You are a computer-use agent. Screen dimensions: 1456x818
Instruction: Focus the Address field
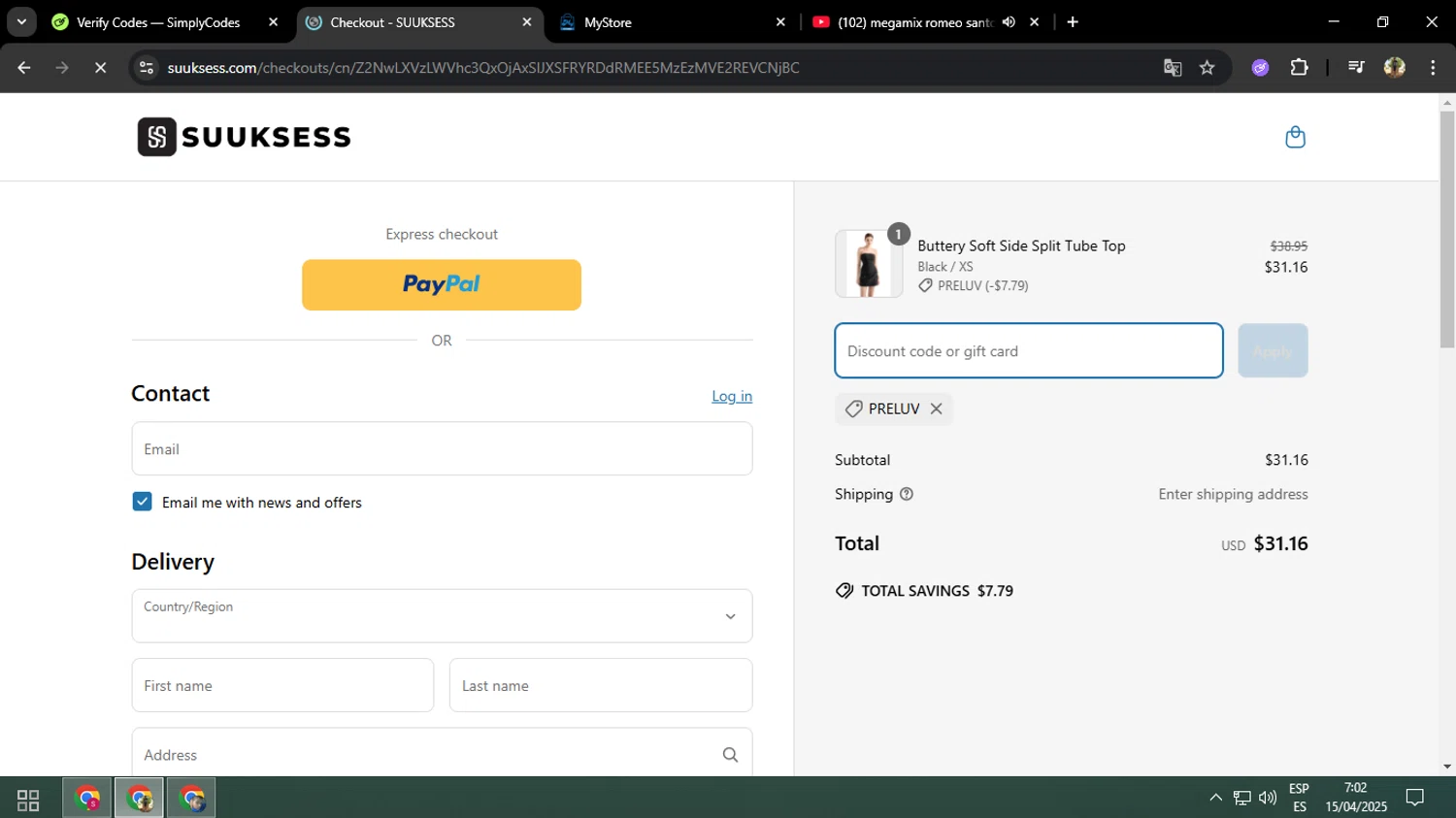click(442, 754)
